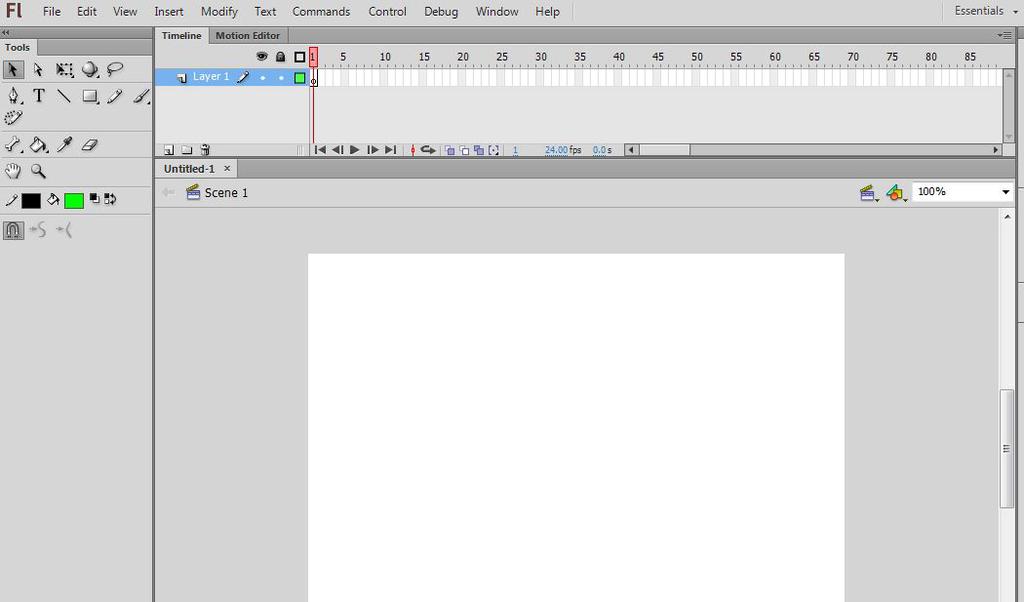Select the Pencil tool

pos(115,97)
